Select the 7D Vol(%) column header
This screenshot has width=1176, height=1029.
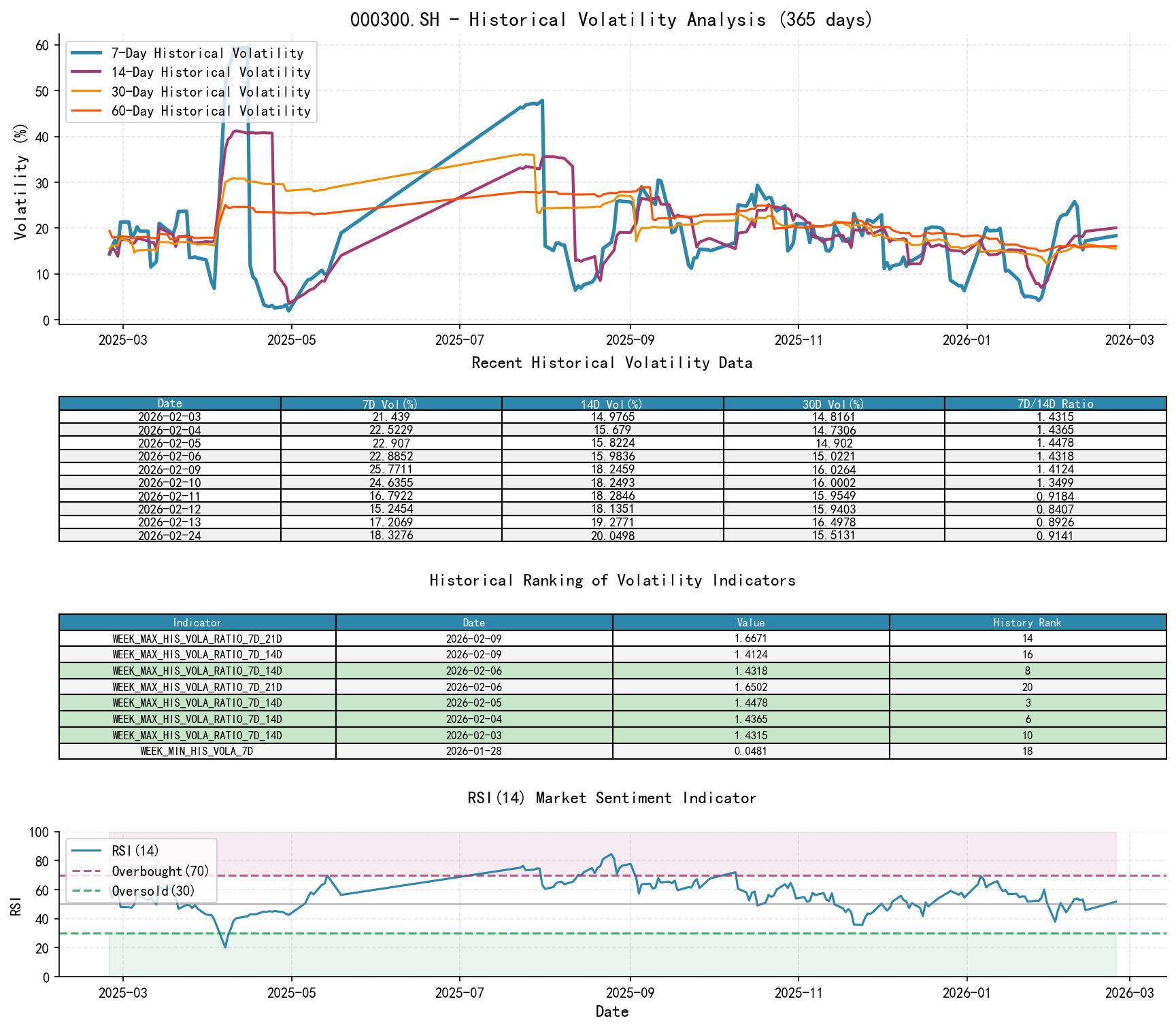pos(388,403)
